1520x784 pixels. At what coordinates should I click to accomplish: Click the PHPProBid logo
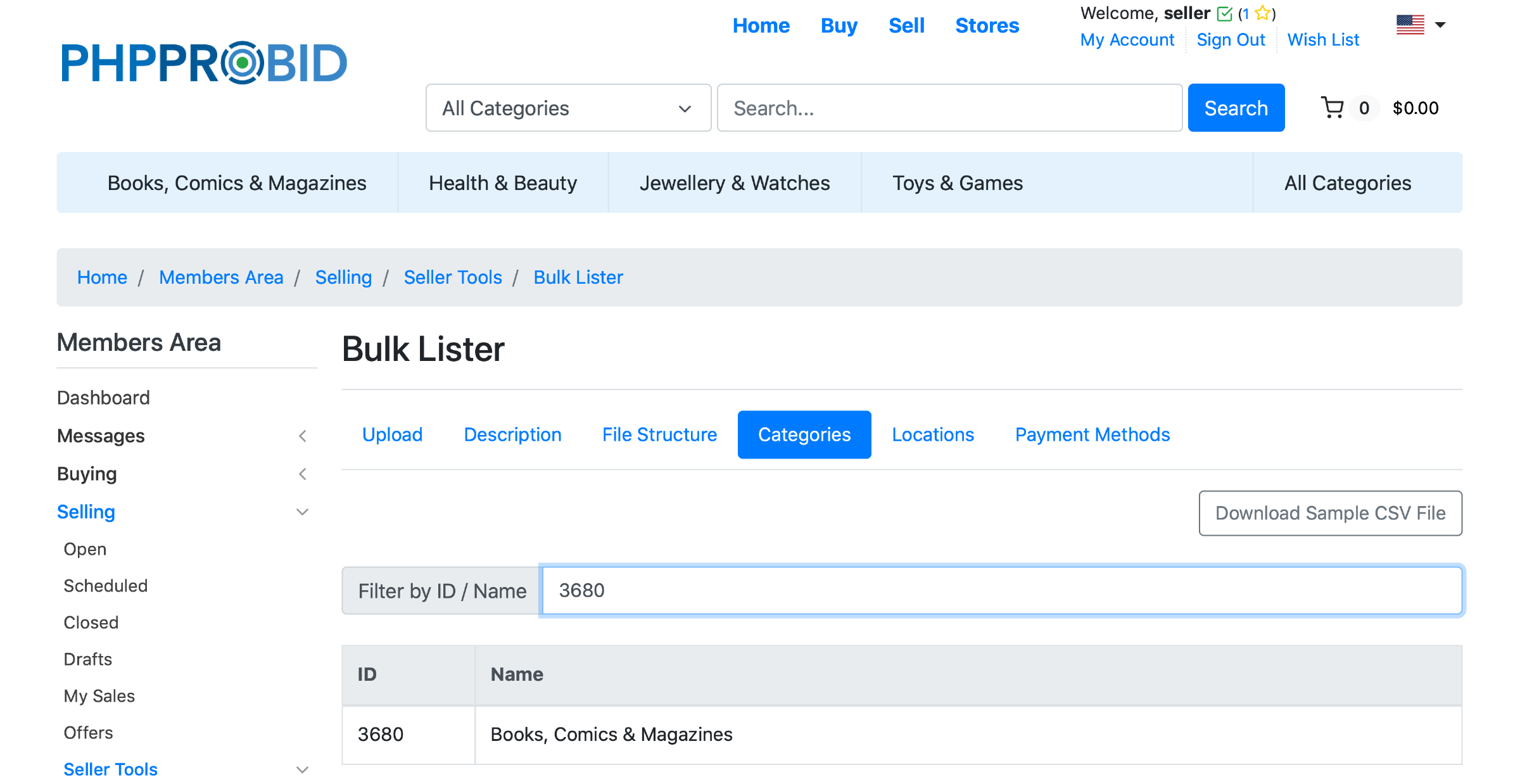[204, 63]
